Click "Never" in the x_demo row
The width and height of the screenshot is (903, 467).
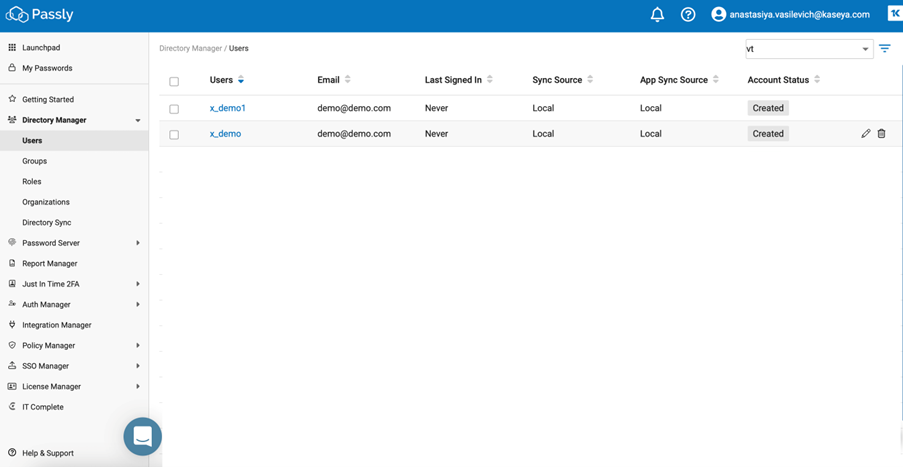pos(436,134)
